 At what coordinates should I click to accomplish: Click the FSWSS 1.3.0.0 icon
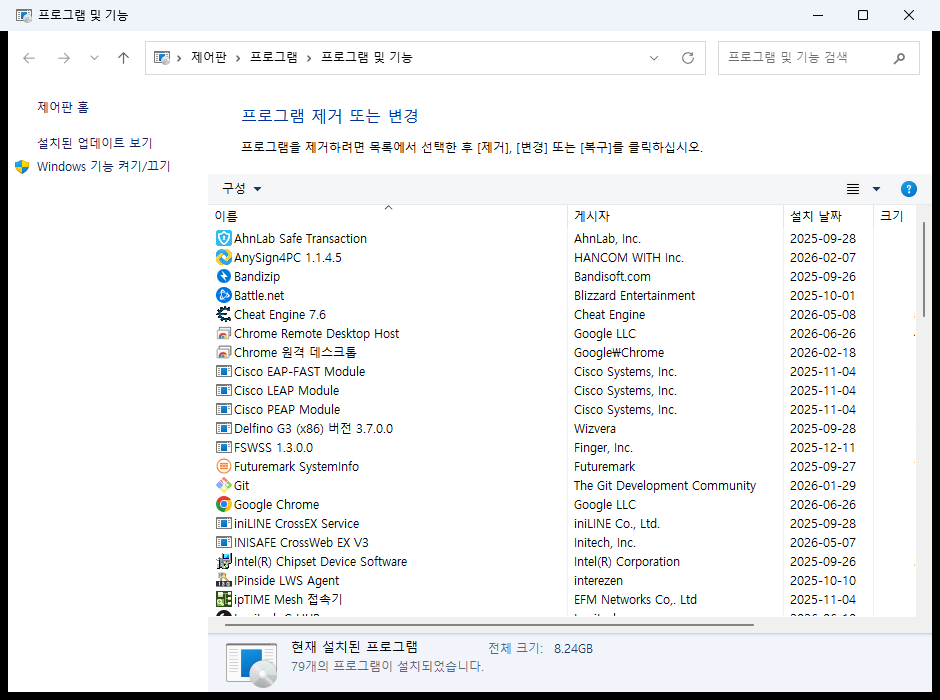click(224, 448)
